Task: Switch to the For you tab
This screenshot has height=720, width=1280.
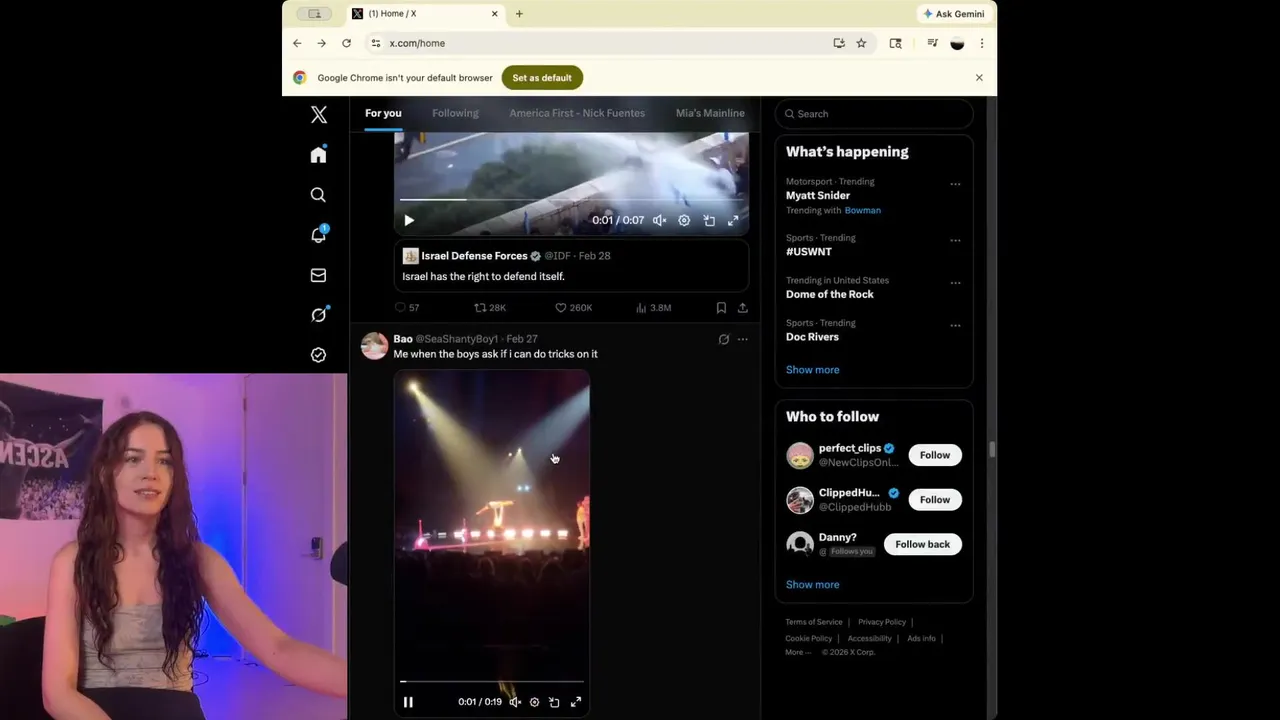Action: (x=383, y=113)
